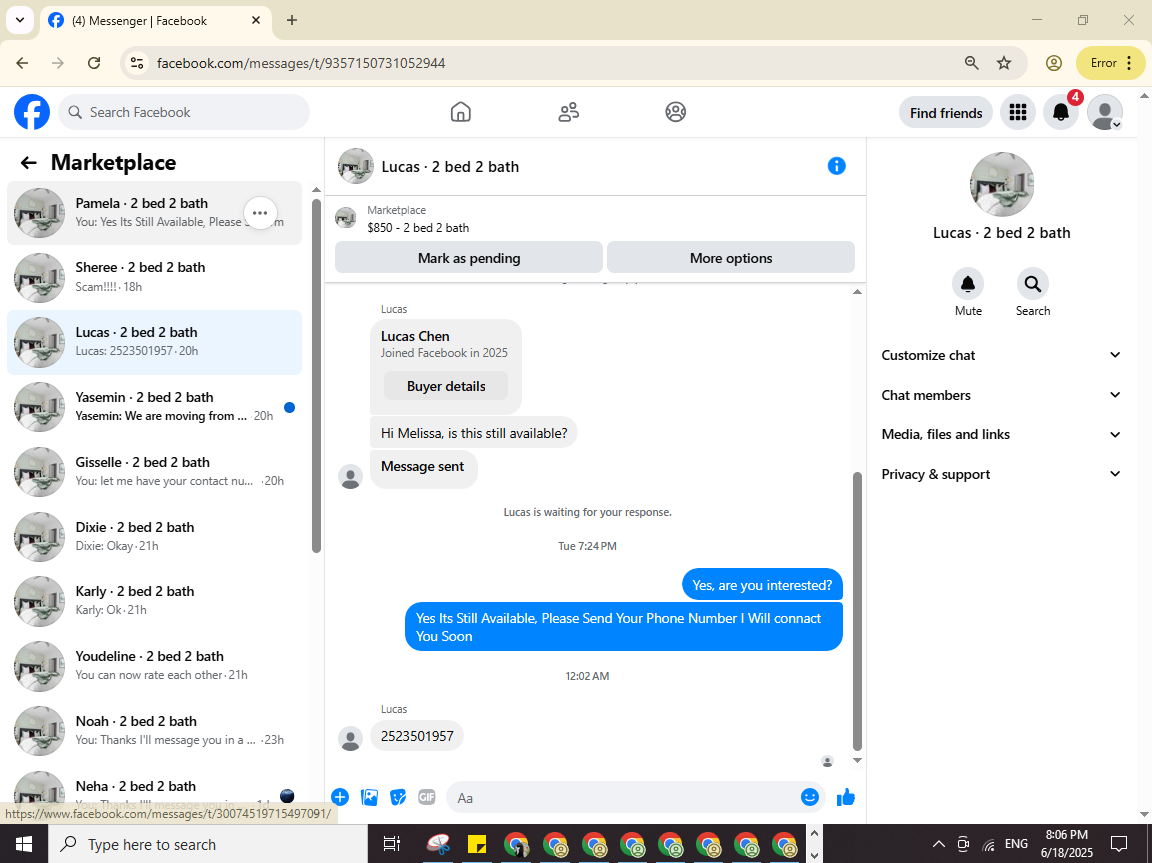Open Sheree conversation
The image size is (1152, 863).
(x=154, y=278)
